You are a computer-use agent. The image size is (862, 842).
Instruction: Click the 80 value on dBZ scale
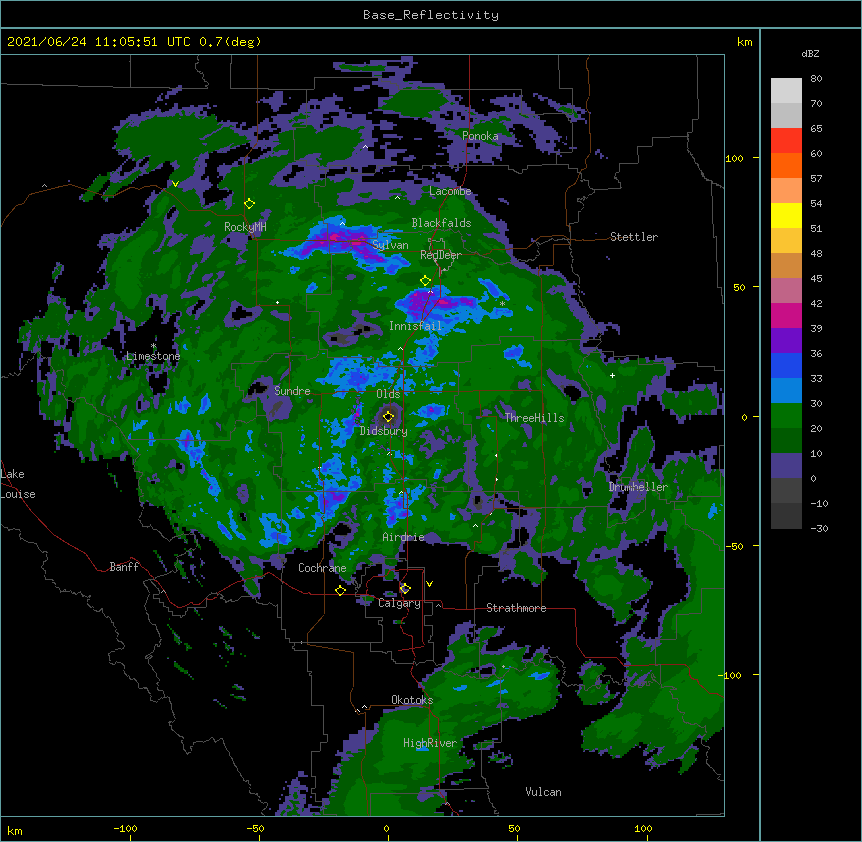pos(816,79)
